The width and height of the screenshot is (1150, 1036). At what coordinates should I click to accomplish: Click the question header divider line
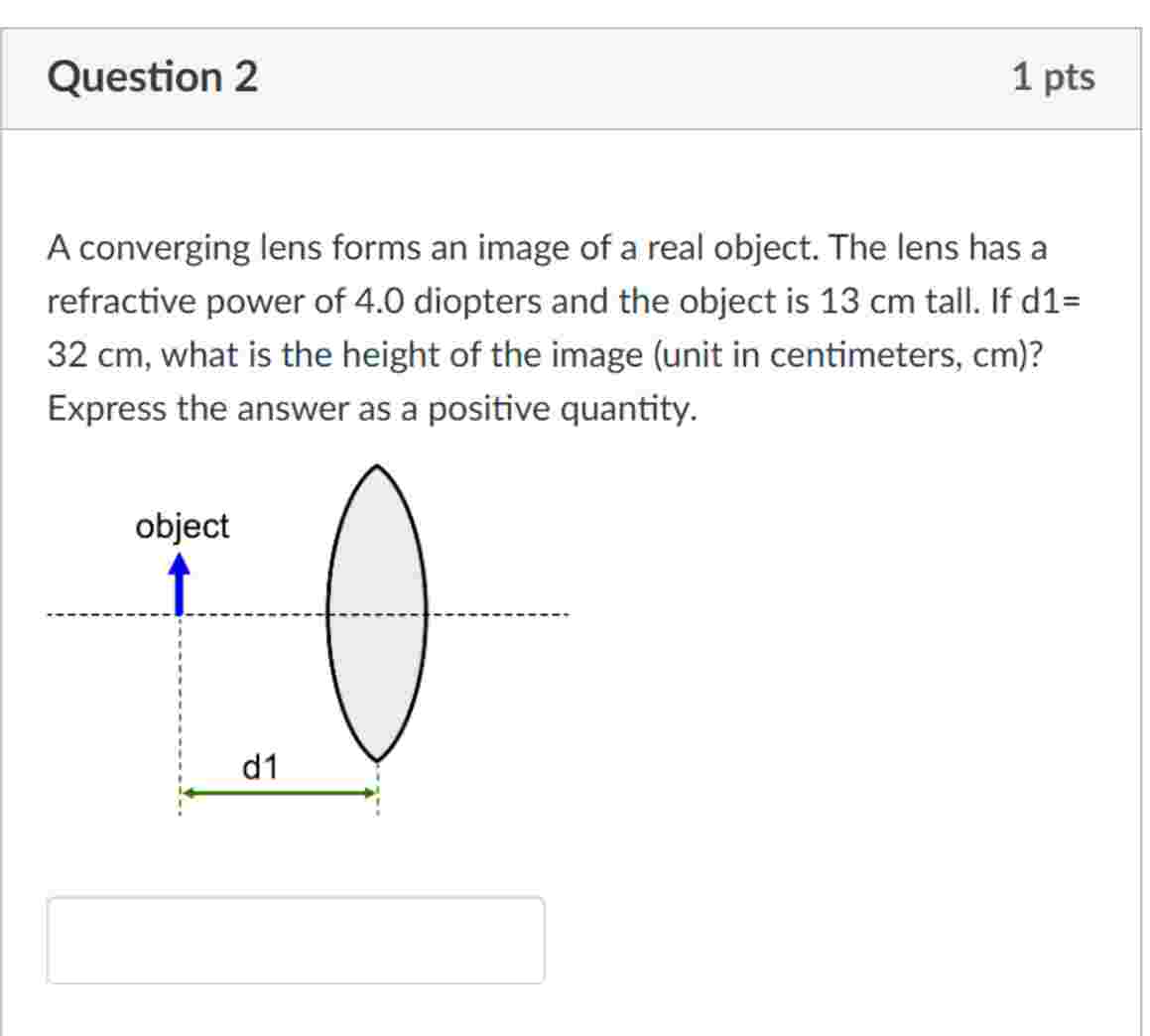click(575, 127)
